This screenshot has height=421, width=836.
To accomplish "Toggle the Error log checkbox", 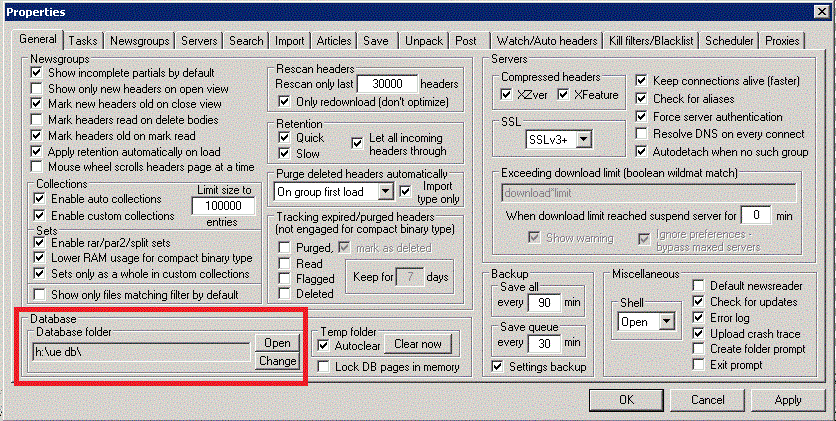I will point(698,318).
